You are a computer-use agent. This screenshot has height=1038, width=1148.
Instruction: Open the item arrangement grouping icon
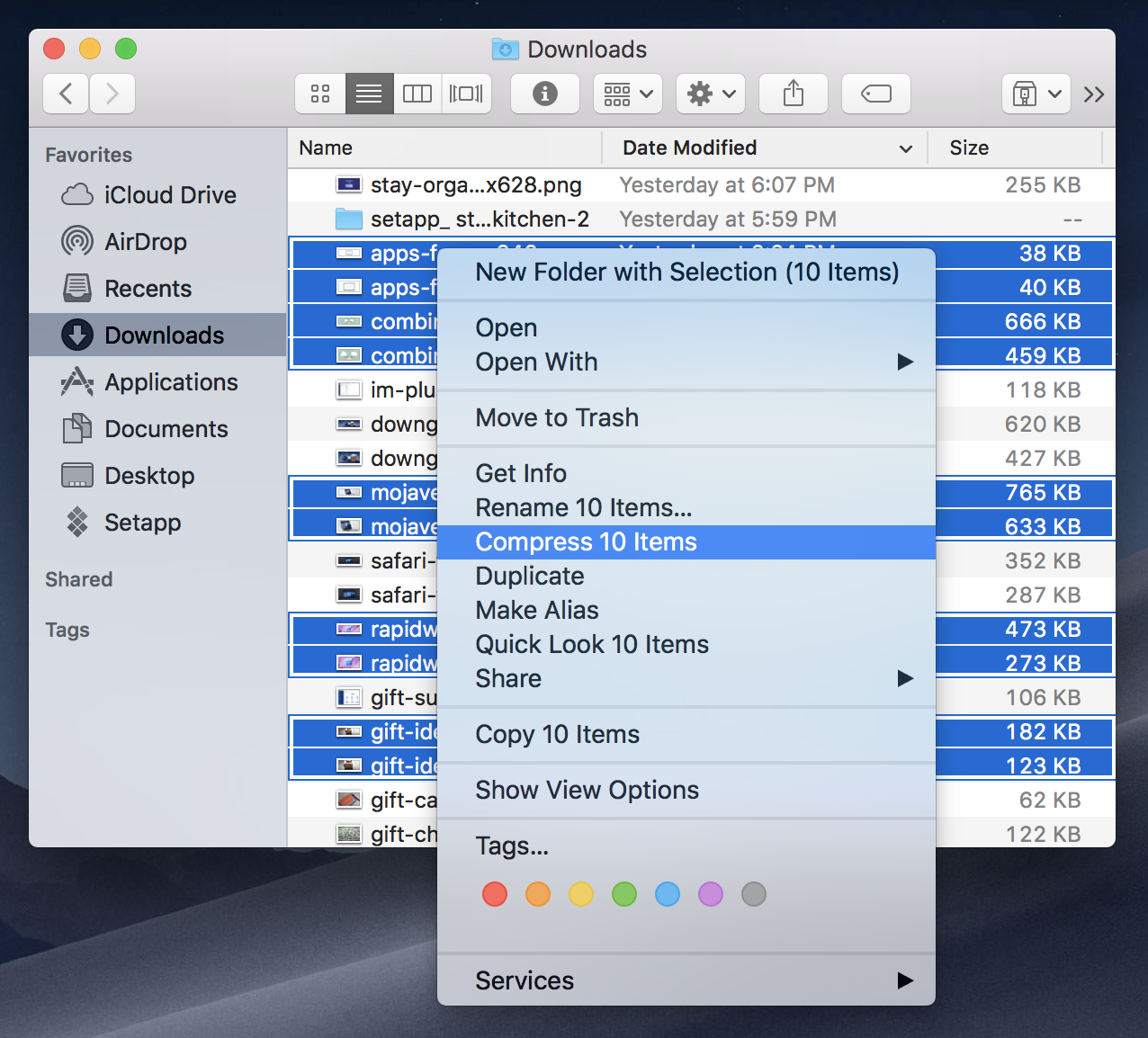coord(627,94)
